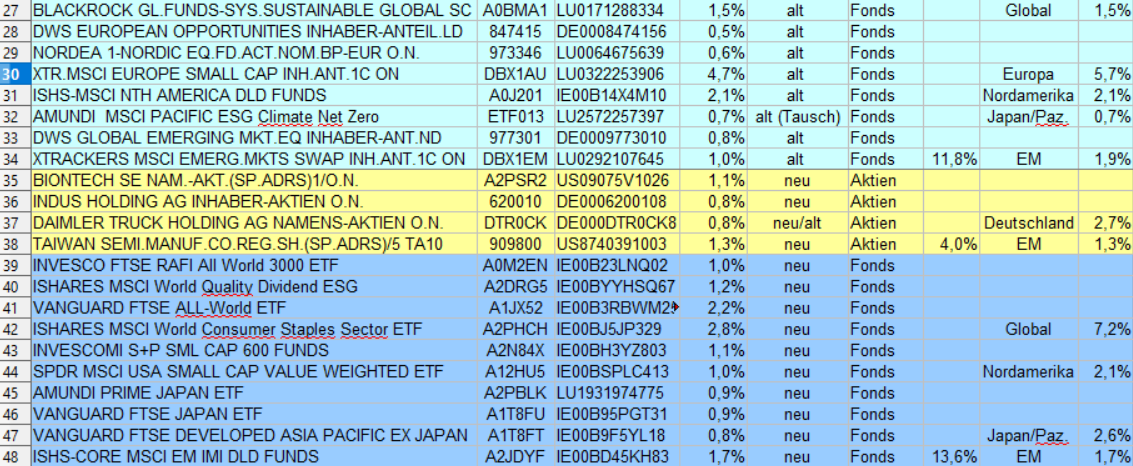Select the 11,8% cell in XTRACKERS EM row
This screenshot has height=466, width=1133.
click(951, 159)
